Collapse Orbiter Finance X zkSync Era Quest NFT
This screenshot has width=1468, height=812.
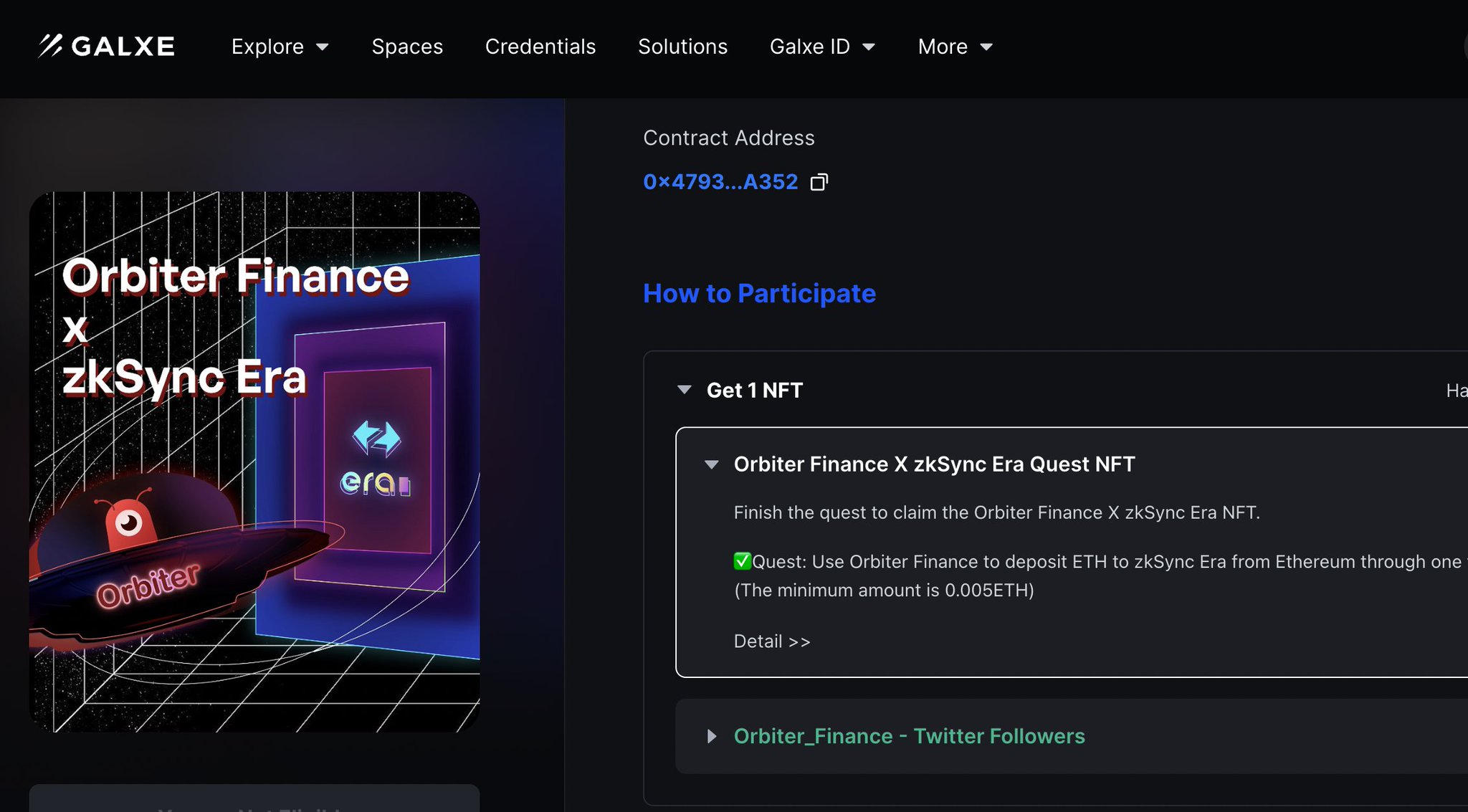click(712, 464)
